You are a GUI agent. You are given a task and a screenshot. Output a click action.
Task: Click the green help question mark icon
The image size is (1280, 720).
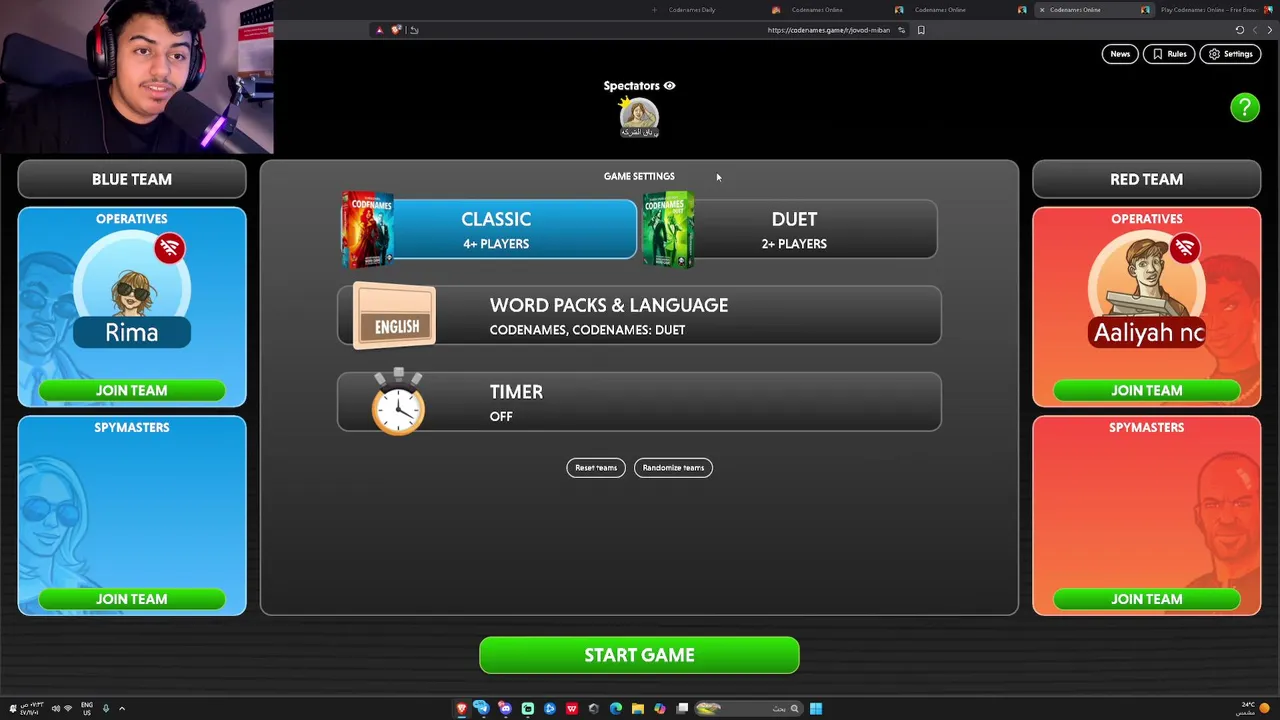[x=1245, y=107]
